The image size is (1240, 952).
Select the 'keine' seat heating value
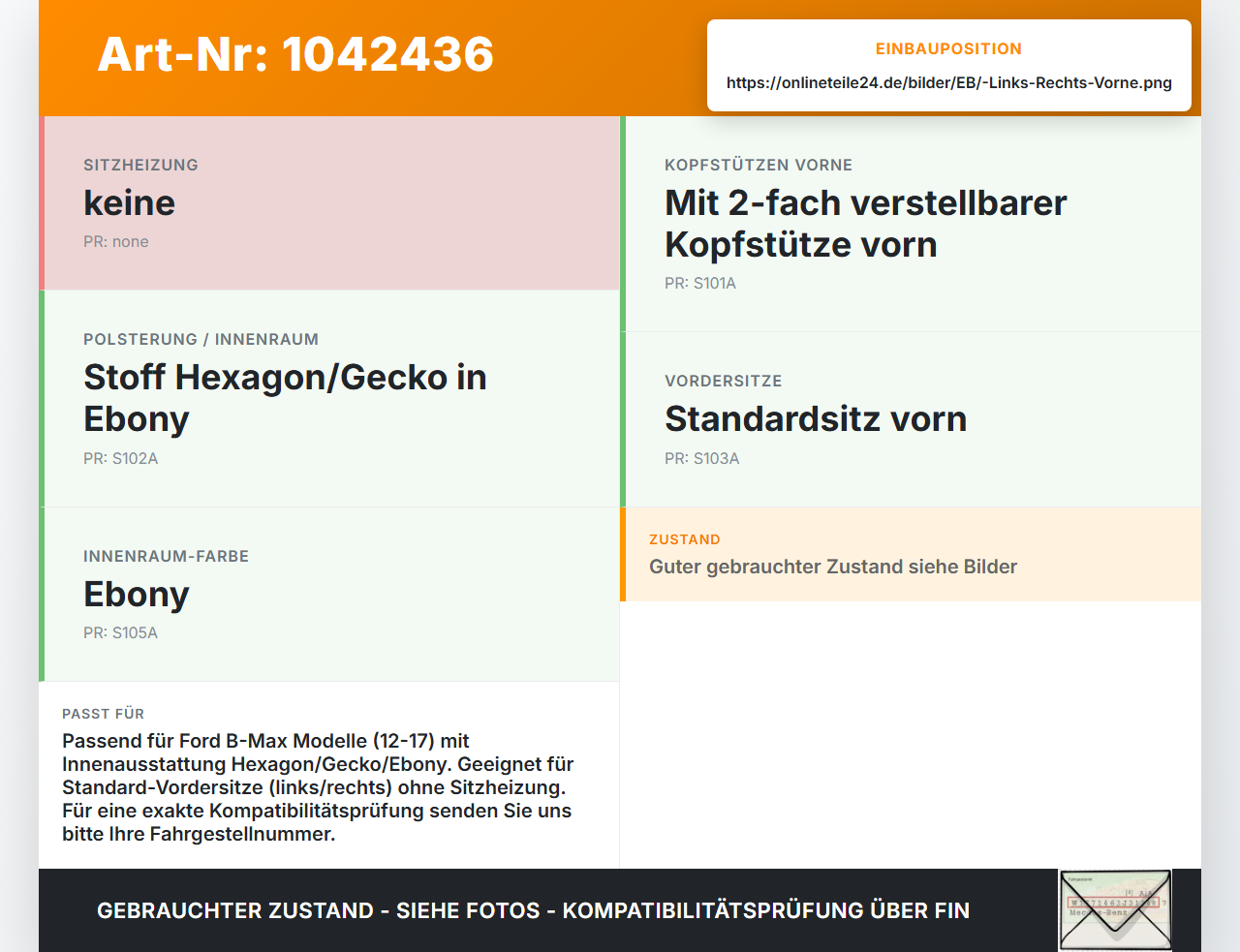click(130, 202)
